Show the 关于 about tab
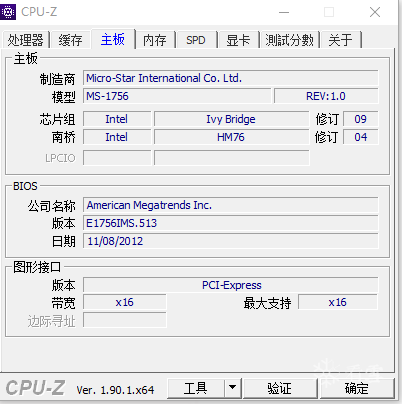The height and width of the screenshot is (404, 402). pyautogui.click(x=340, y=40)
